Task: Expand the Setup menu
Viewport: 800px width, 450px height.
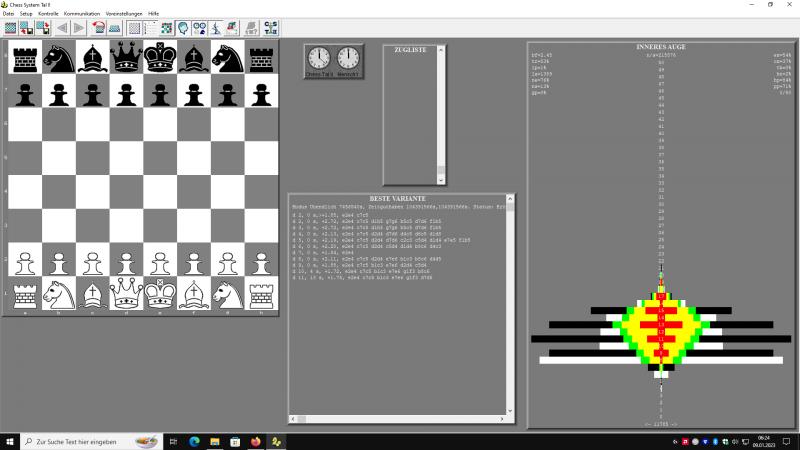Action: tap(26, 13)
